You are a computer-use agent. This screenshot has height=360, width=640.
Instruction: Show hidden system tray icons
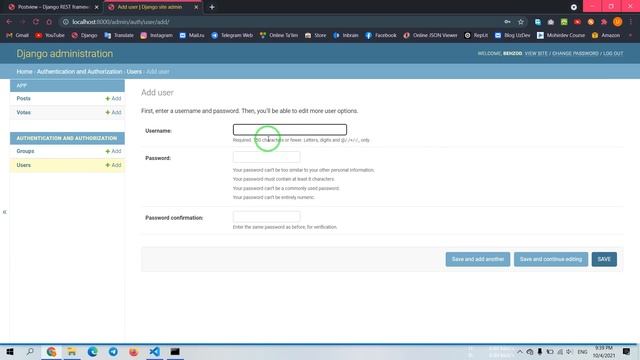click(x=520, y=351)
